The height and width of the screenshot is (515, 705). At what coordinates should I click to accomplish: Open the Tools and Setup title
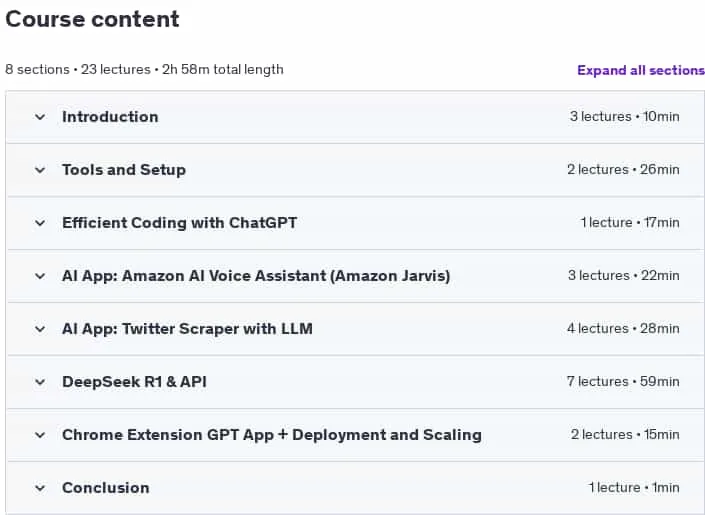(x=124, y=170)
